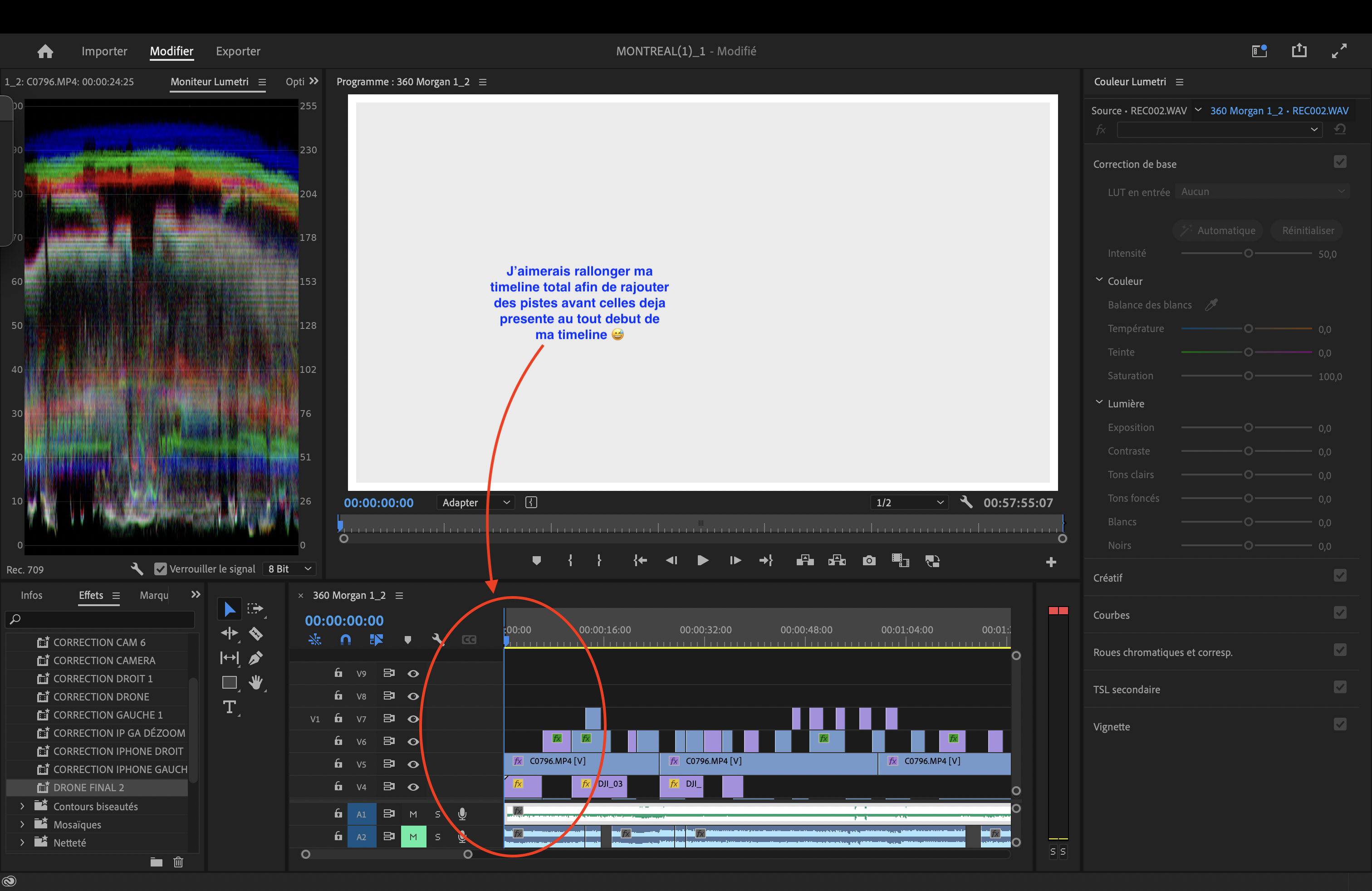Screen dimensions: 1372x891
Task: Select the Pen tool
Action: 255,657
